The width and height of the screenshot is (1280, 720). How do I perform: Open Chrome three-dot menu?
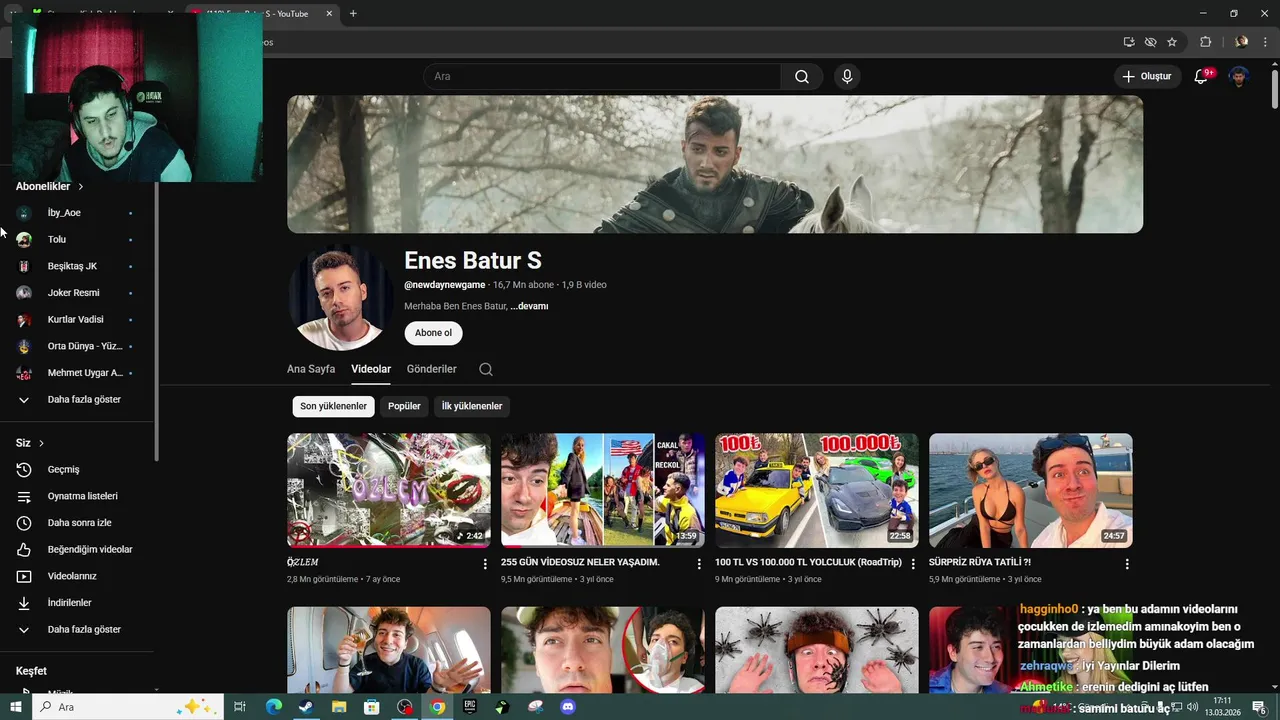point(1265,42)
